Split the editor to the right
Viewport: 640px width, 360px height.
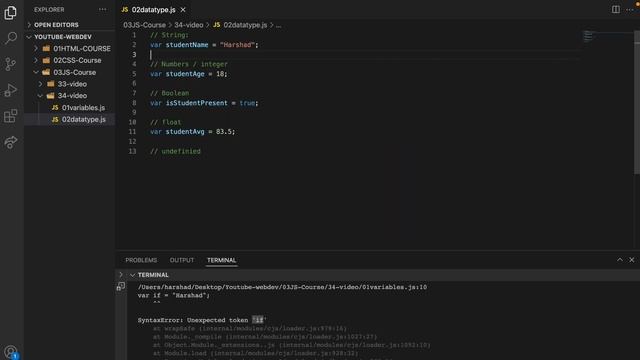(616, 9)
